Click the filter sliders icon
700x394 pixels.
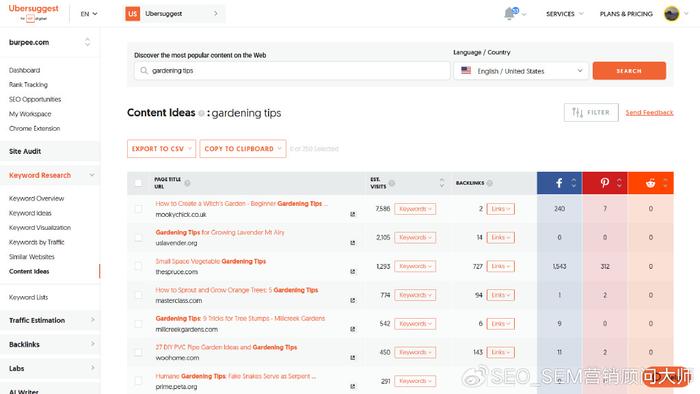pos(577,112)
